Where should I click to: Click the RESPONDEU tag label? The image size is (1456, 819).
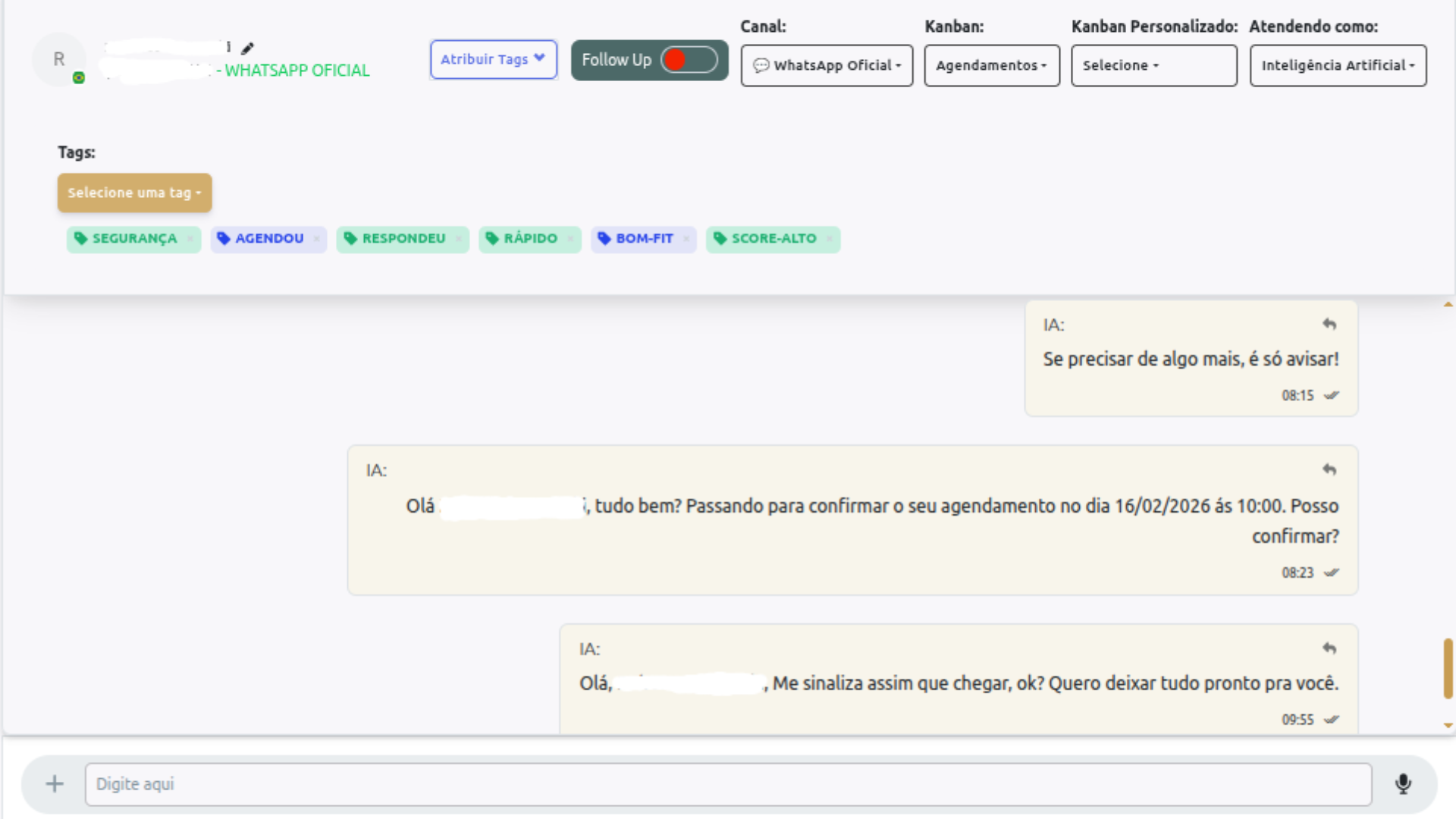[x=403, y=239]
